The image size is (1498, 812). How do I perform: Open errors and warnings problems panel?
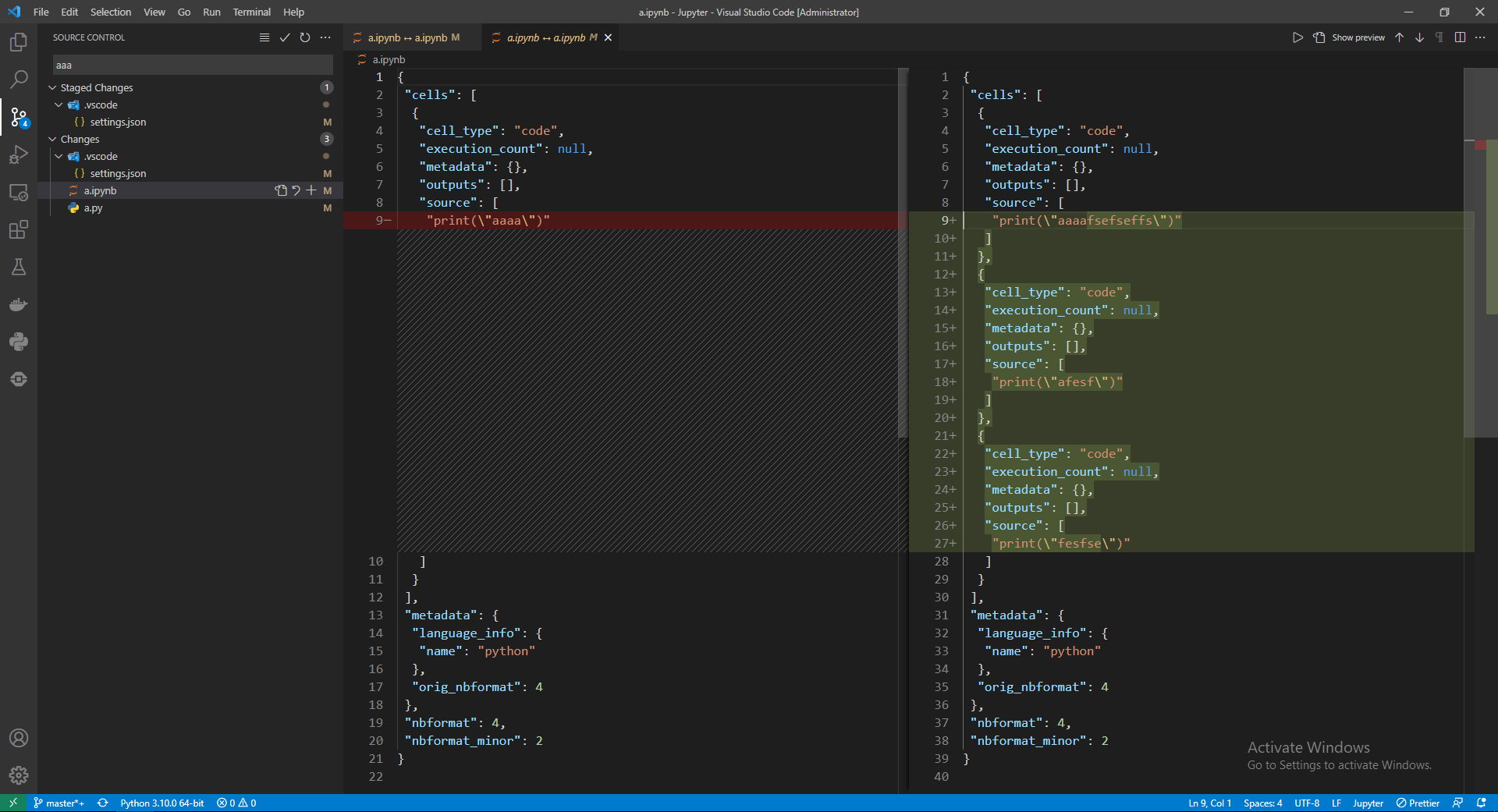(x=236, y=803)
